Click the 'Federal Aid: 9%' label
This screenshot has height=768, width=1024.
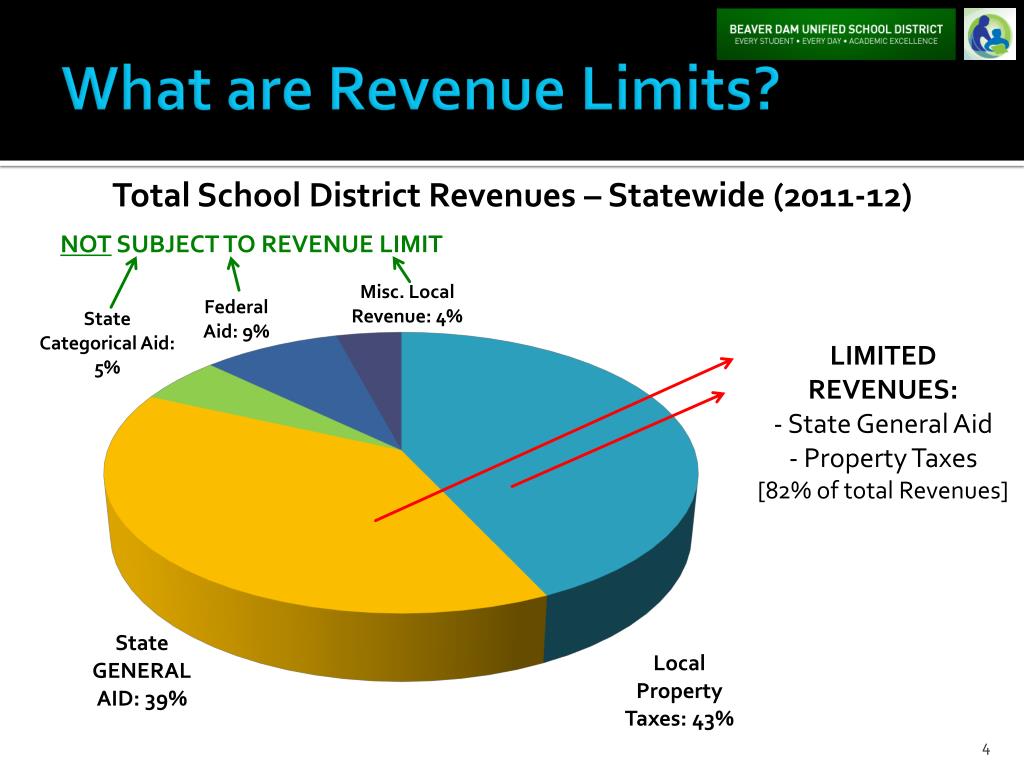coord(236,319)
